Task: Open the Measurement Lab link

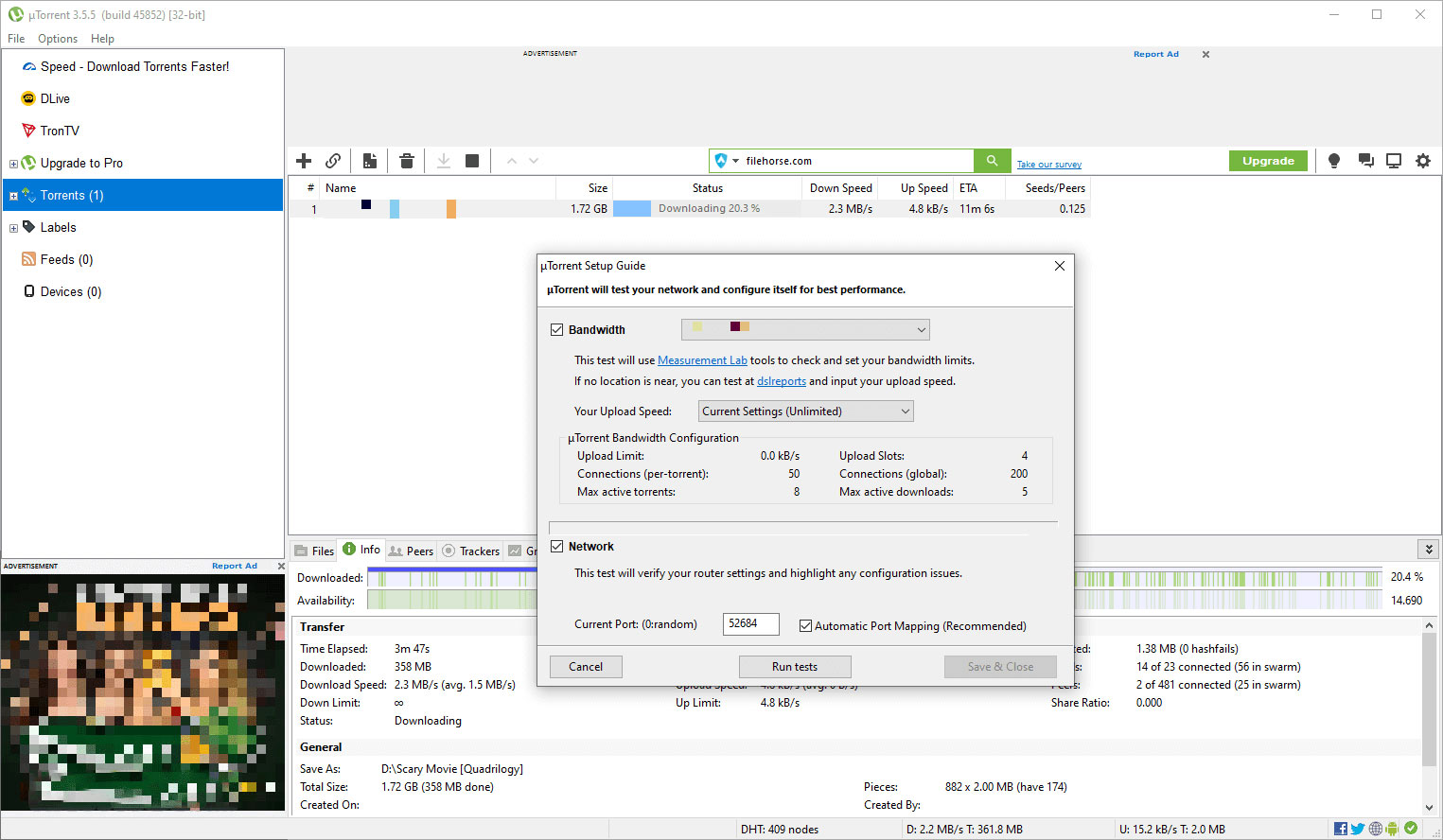Action: 702,360
